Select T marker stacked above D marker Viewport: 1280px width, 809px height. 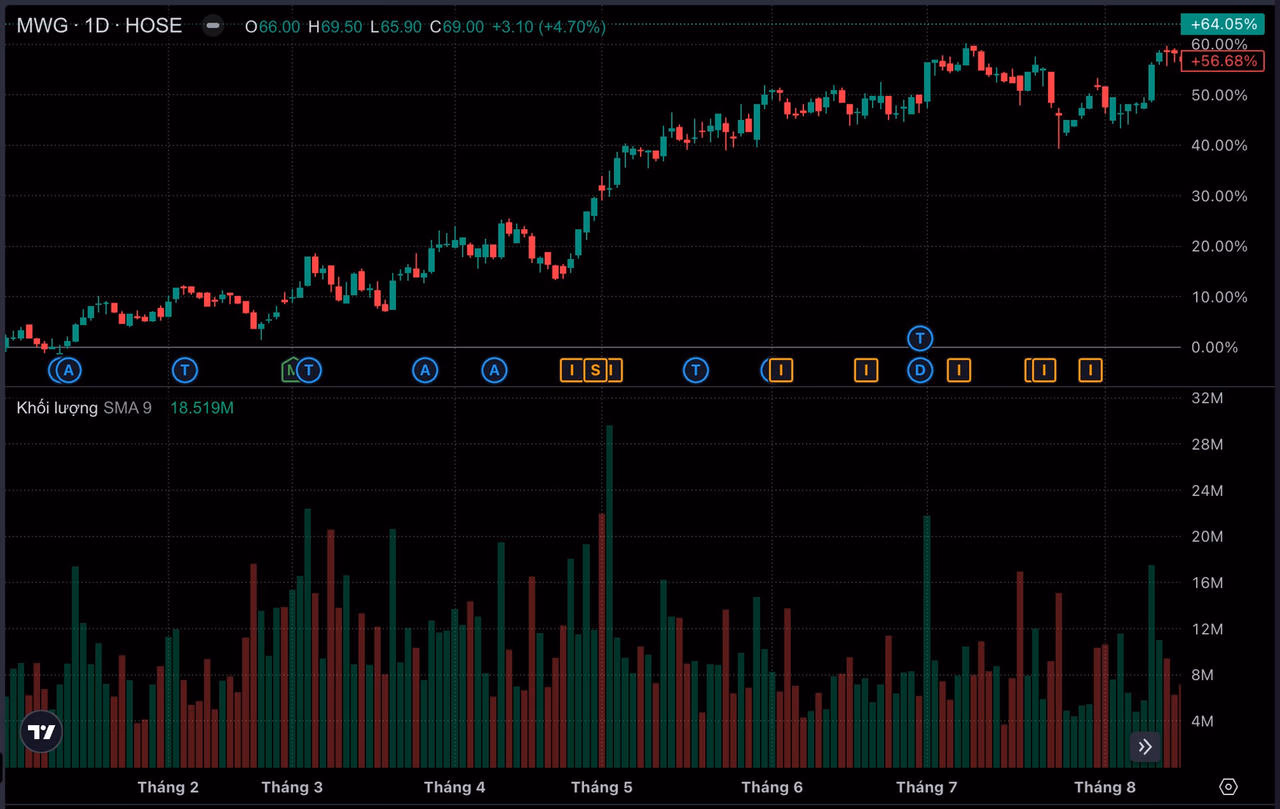click(x=920, y=338)
